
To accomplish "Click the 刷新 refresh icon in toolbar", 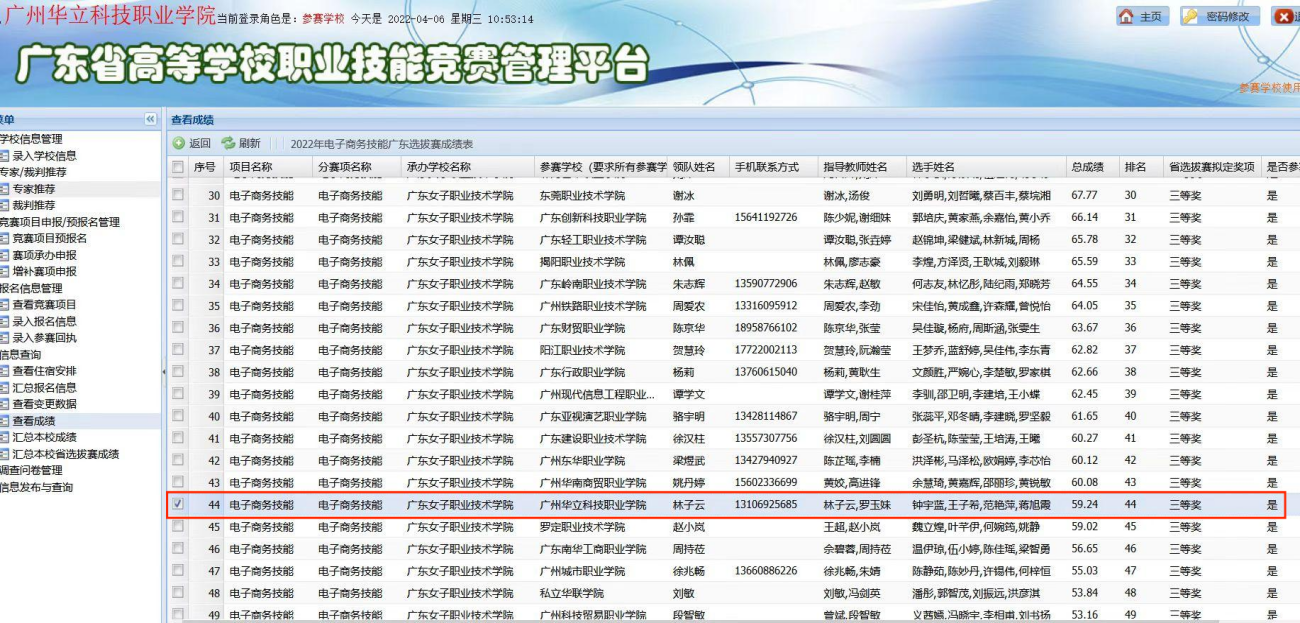I will point(228,144).
